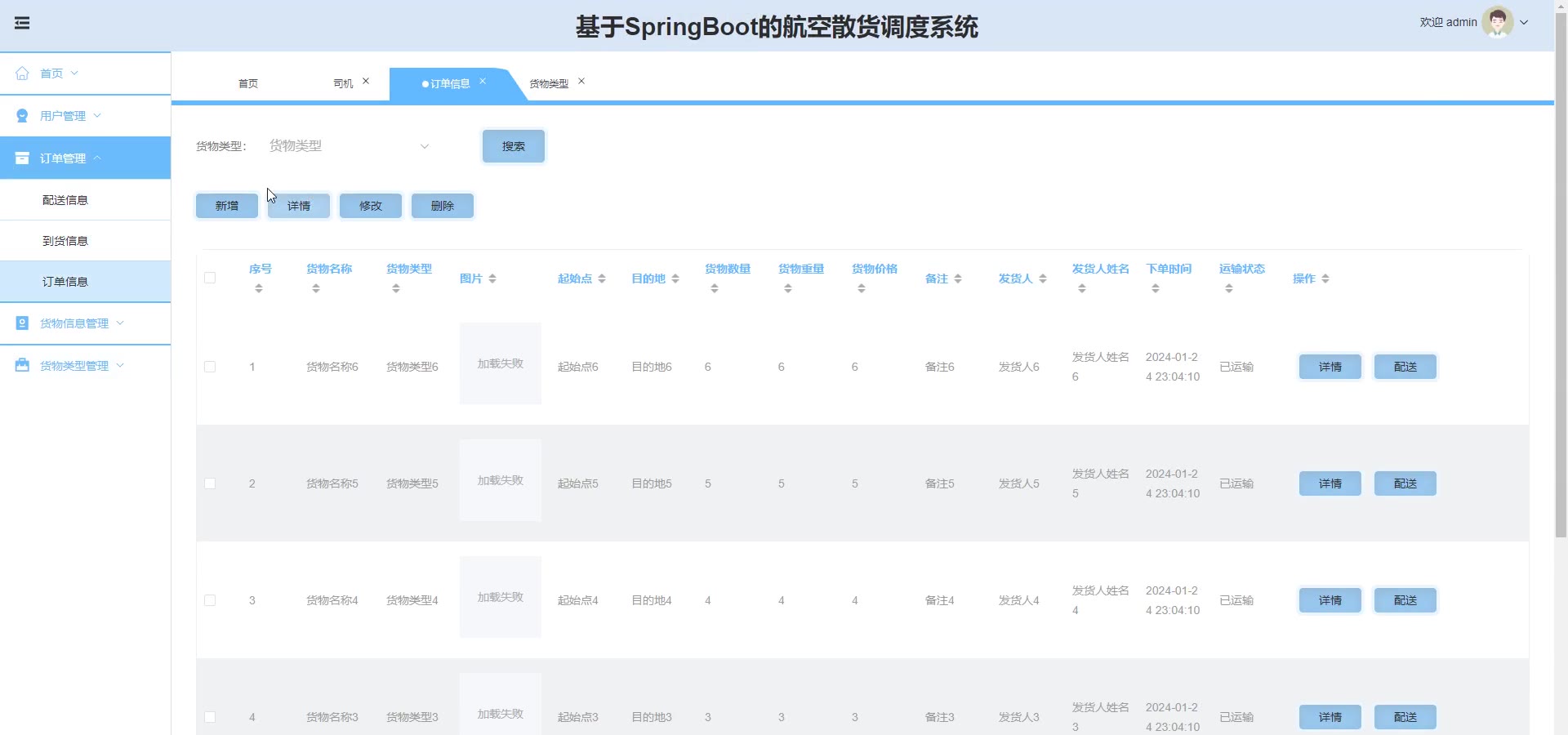1568x735 pixels.
Task: Sort by 货物数量 column sort icon
Action: point(715,288)
